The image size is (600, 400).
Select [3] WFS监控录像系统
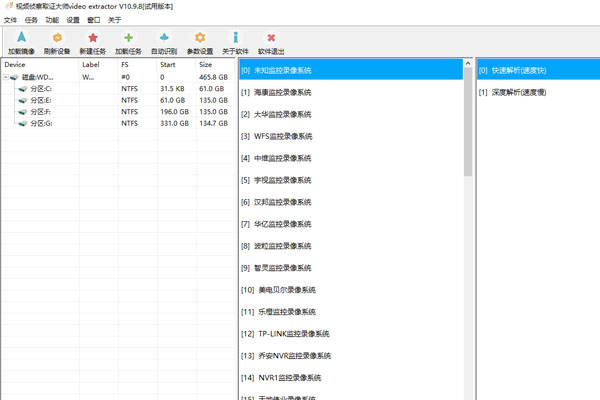click(351, 136)
